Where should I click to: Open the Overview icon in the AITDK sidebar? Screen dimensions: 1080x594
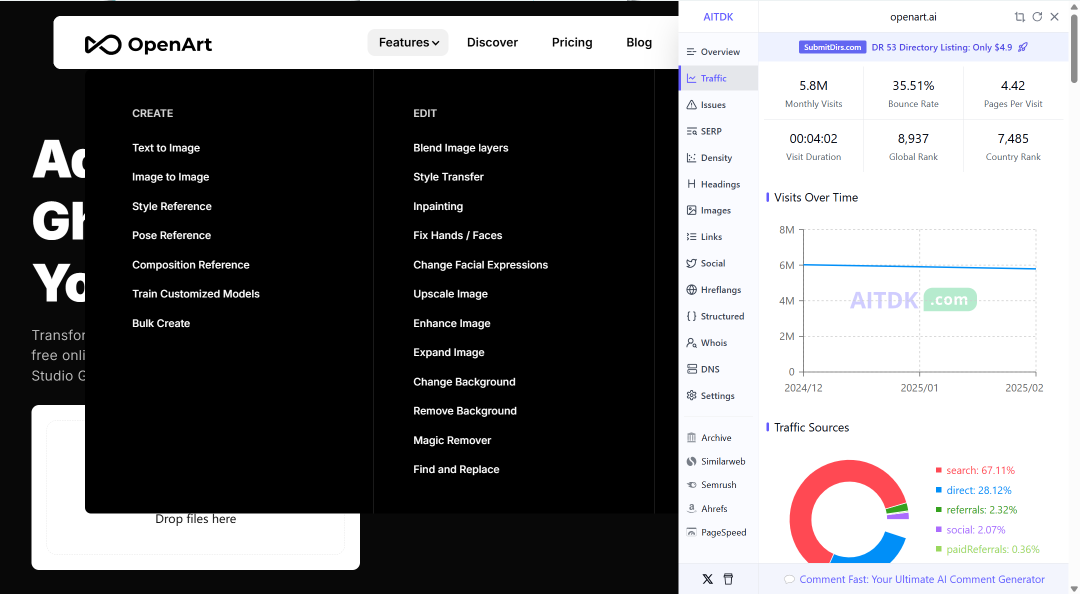691,52
